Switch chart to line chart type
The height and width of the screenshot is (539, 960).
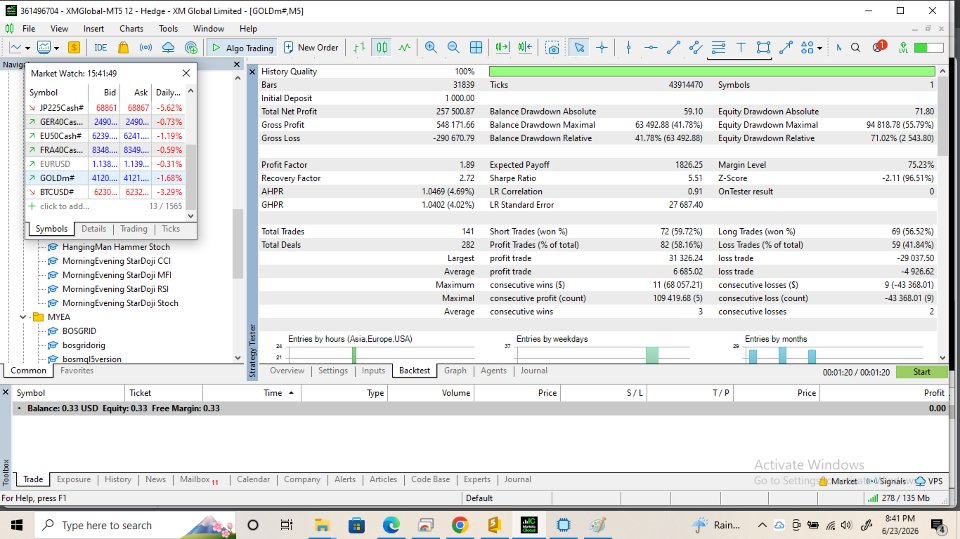click(x=404, y=48)
